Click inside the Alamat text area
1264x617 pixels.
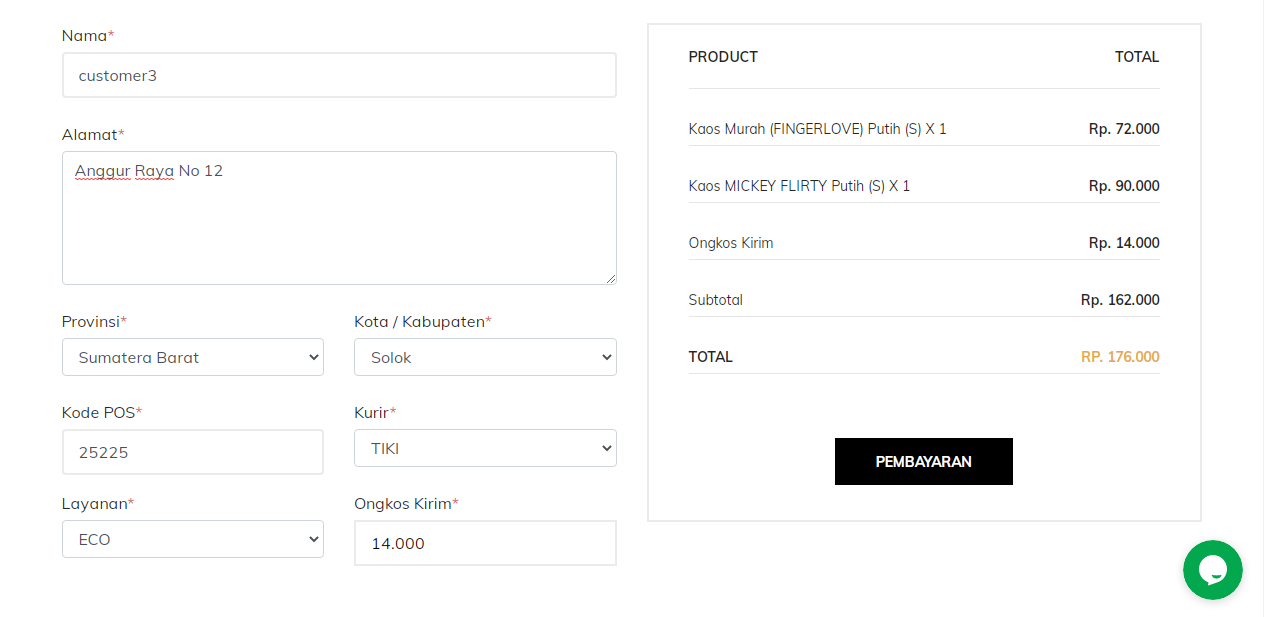point(339,218)
